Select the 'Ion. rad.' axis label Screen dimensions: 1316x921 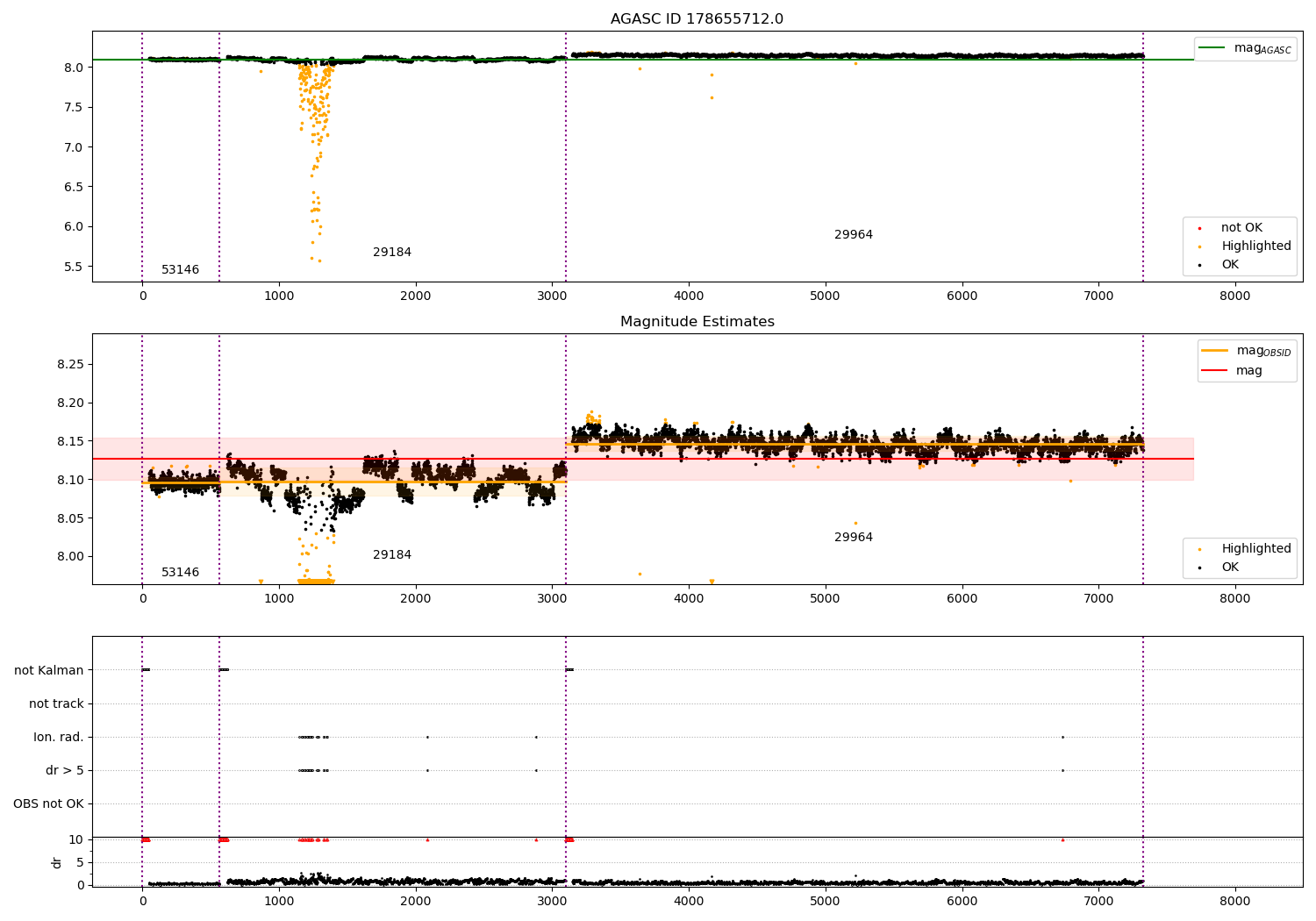[59, 738]
